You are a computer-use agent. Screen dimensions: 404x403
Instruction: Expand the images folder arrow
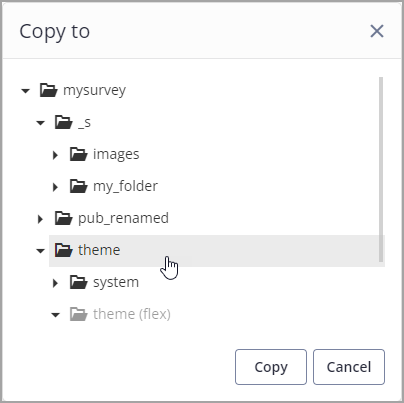click(56, 155)
